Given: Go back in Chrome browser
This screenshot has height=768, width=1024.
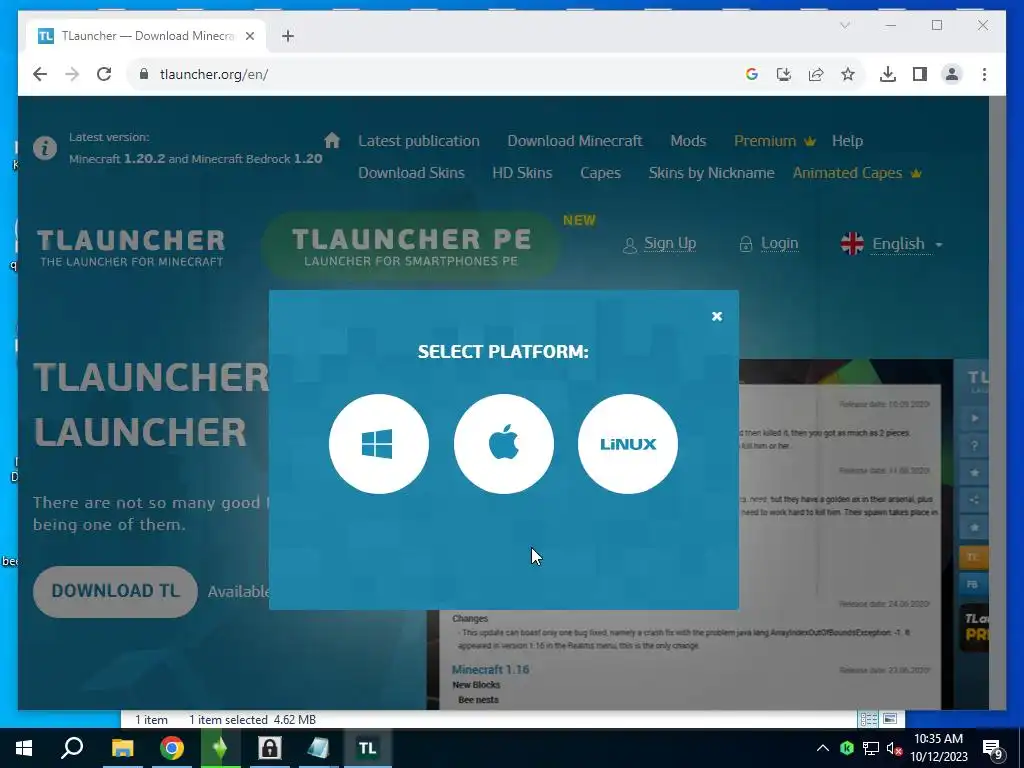Looking at the screenshot, I should [40, 74].
